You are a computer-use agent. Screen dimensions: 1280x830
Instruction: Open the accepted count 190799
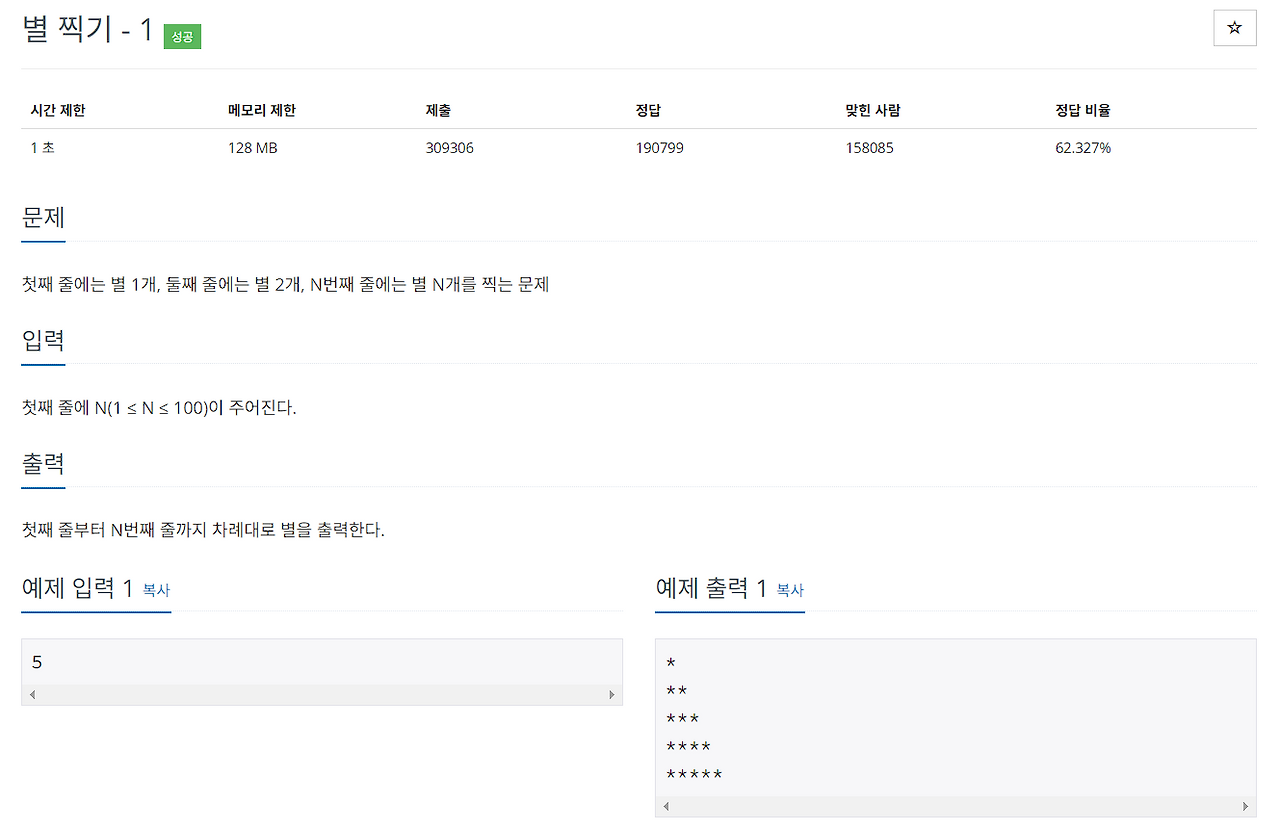659,147
